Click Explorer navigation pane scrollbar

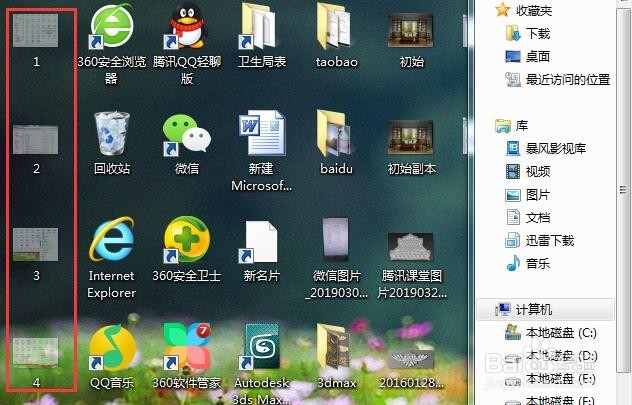pos(624,189)
